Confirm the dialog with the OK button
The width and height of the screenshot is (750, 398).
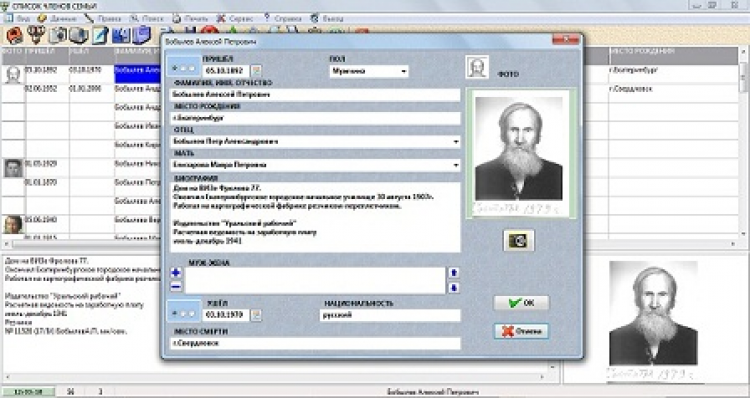click(521, 303)
